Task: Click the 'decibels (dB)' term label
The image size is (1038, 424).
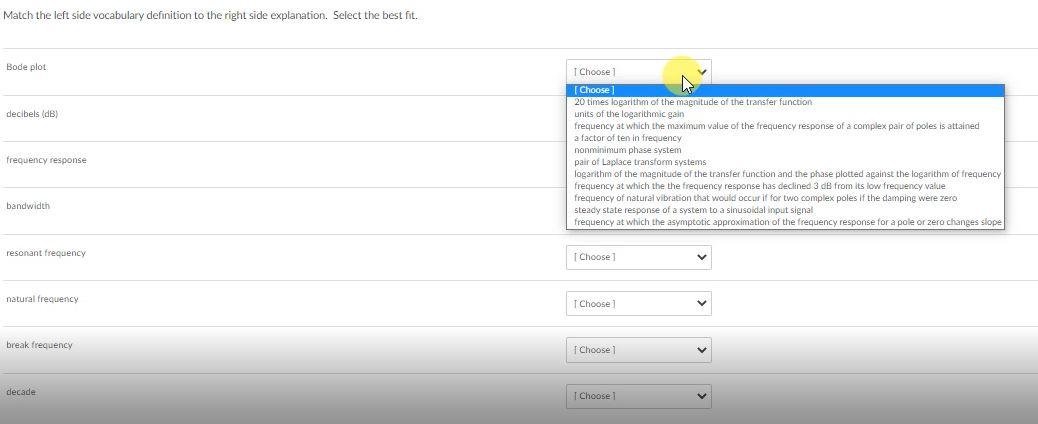Action: (x=32, y=114)
